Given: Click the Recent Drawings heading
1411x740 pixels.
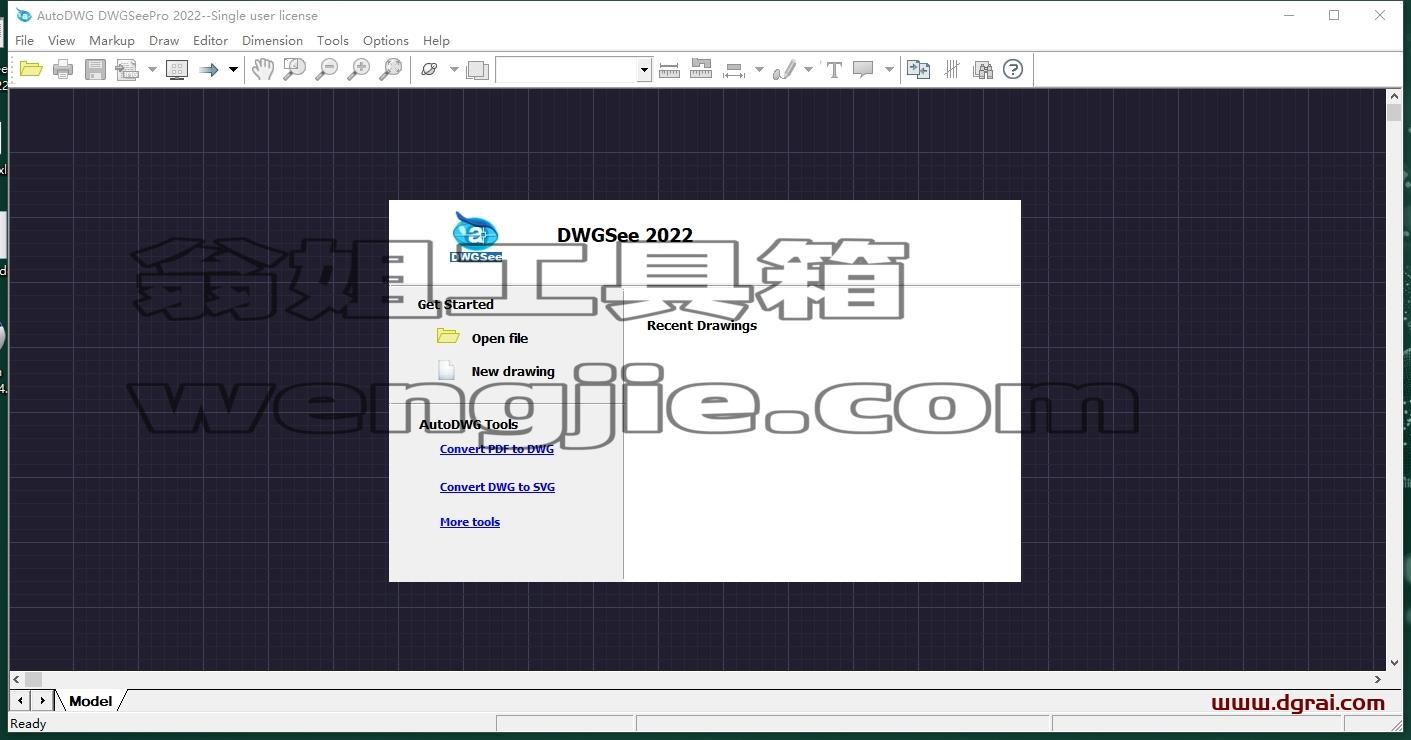Looking at the screenshot, I should tap(702, 325).
